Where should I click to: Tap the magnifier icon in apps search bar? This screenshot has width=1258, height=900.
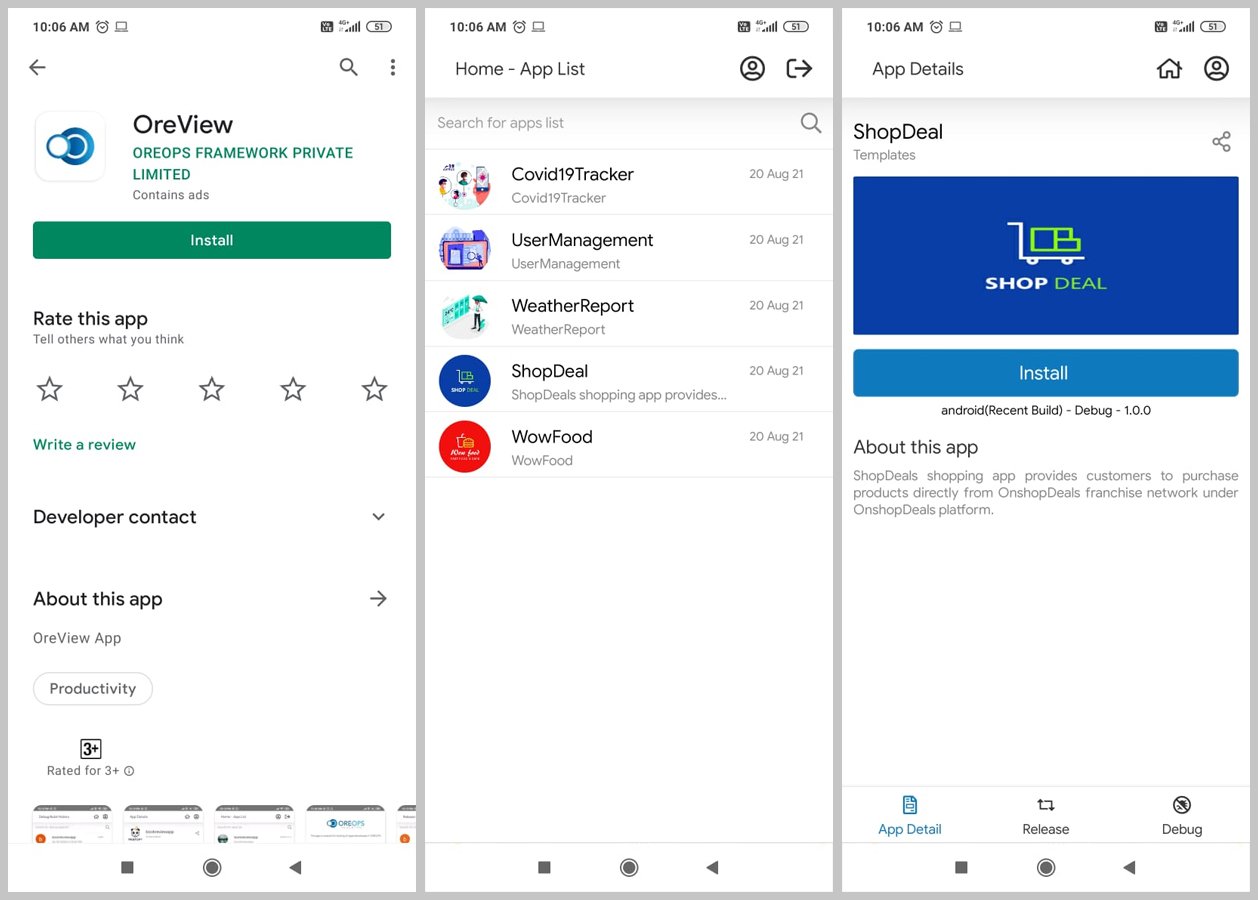[811, 123]
